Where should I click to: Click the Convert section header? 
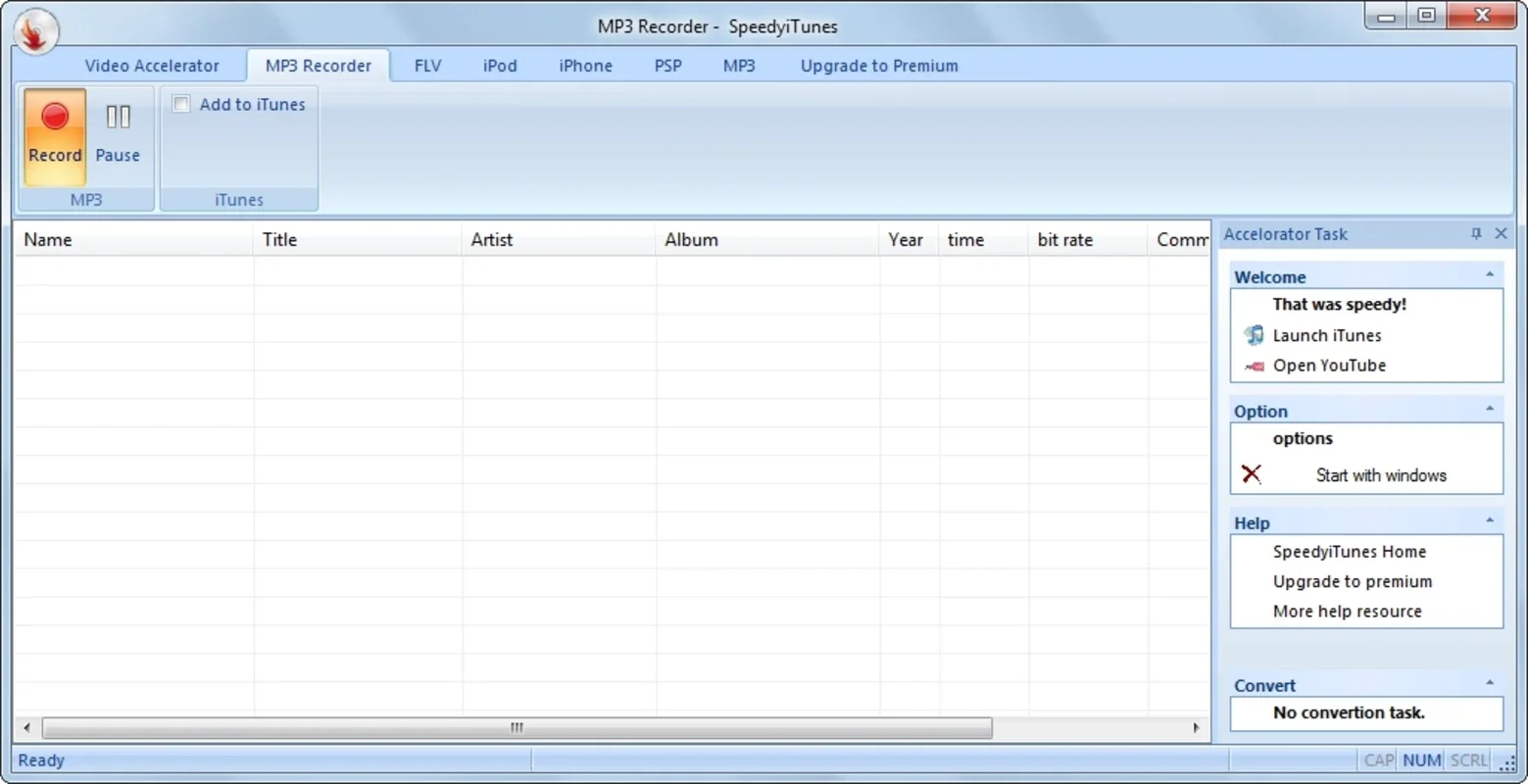coord(1366,685)
